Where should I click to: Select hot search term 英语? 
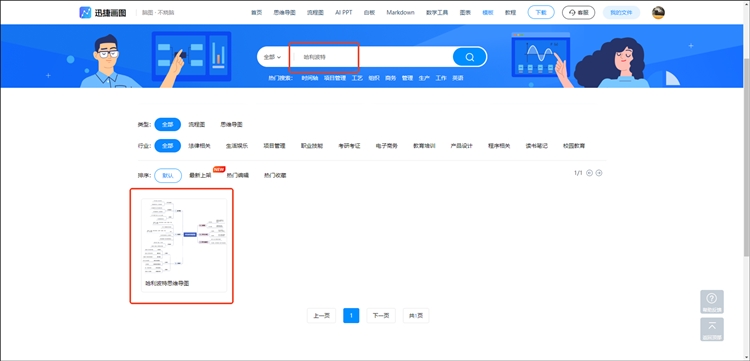(x=458, y=78)
